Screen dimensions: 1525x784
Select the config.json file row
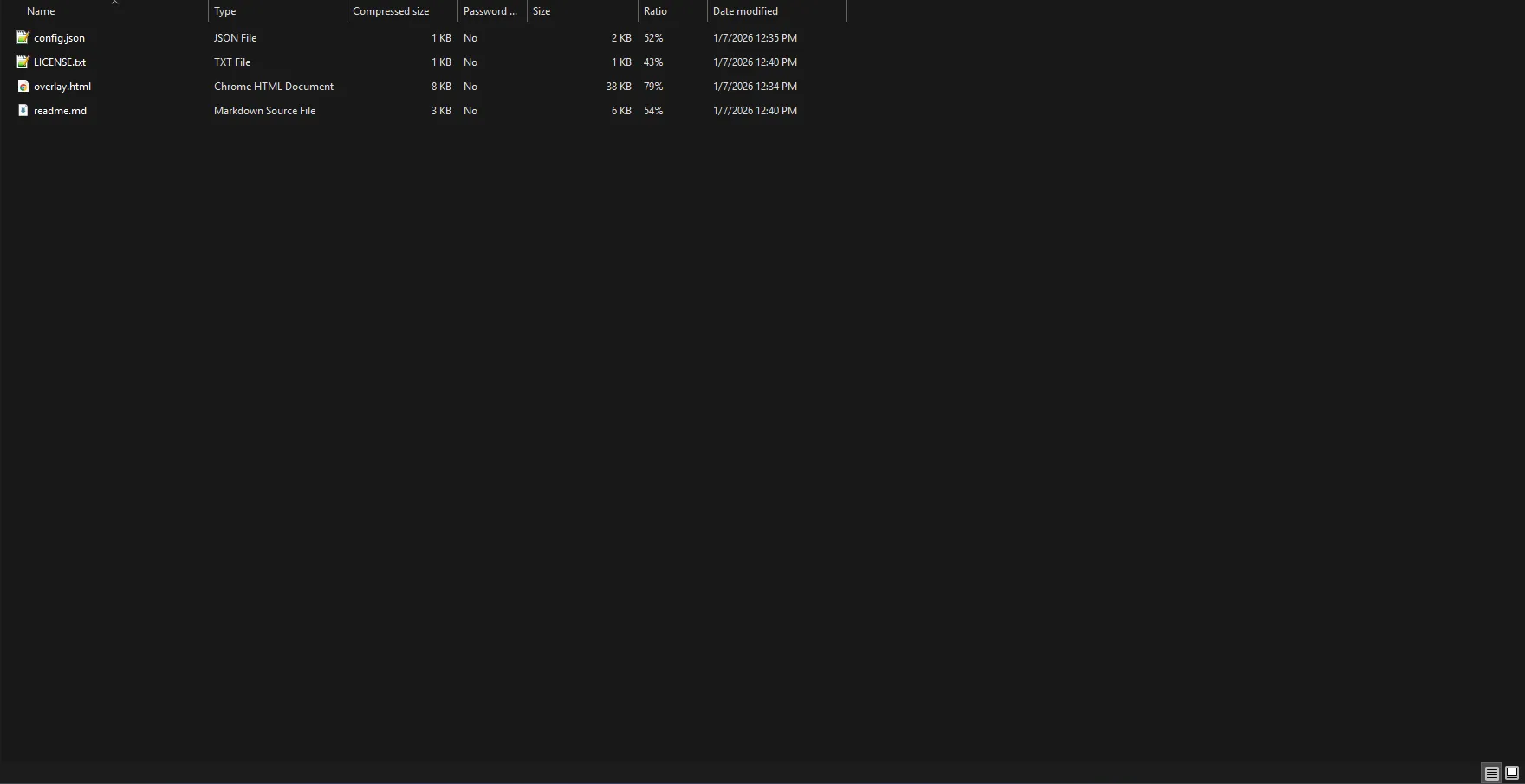[x=59, y=37]
